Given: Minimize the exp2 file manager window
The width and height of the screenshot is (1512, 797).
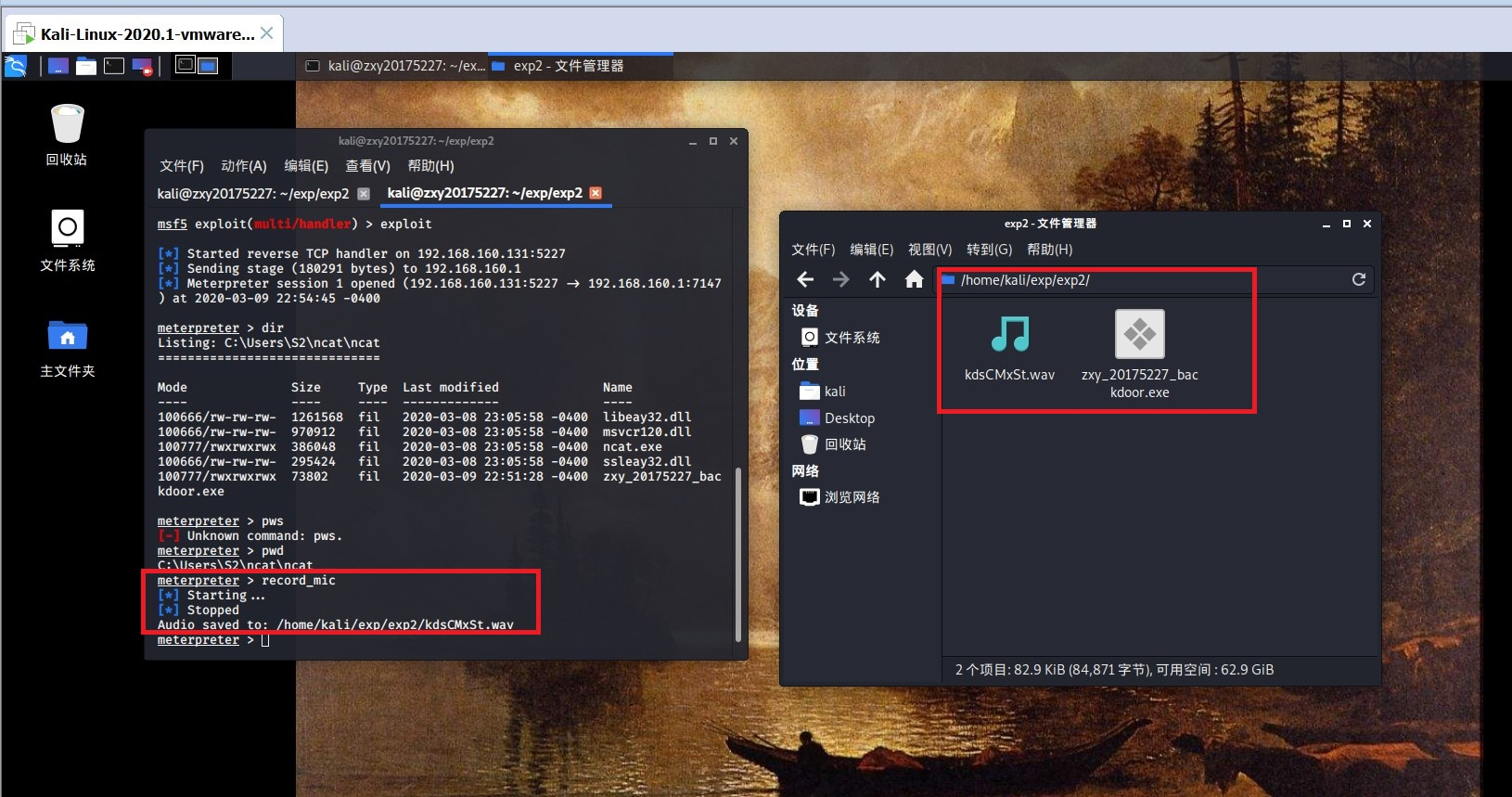Looking at the screenshot, I should 1326,224.
